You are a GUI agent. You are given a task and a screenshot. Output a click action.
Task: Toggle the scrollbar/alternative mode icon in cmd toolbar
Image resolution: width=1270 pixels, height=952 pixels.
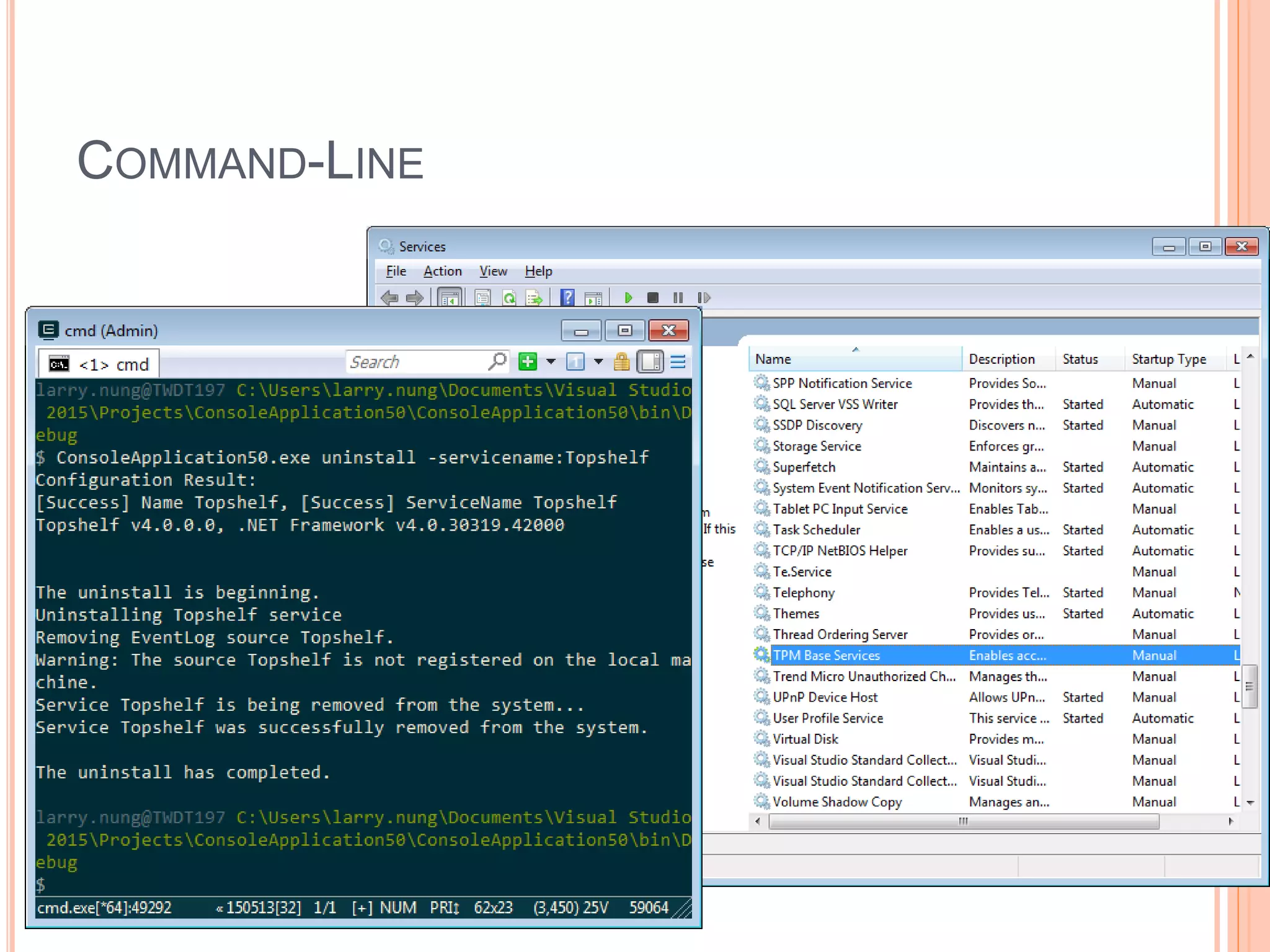(651, 361)
